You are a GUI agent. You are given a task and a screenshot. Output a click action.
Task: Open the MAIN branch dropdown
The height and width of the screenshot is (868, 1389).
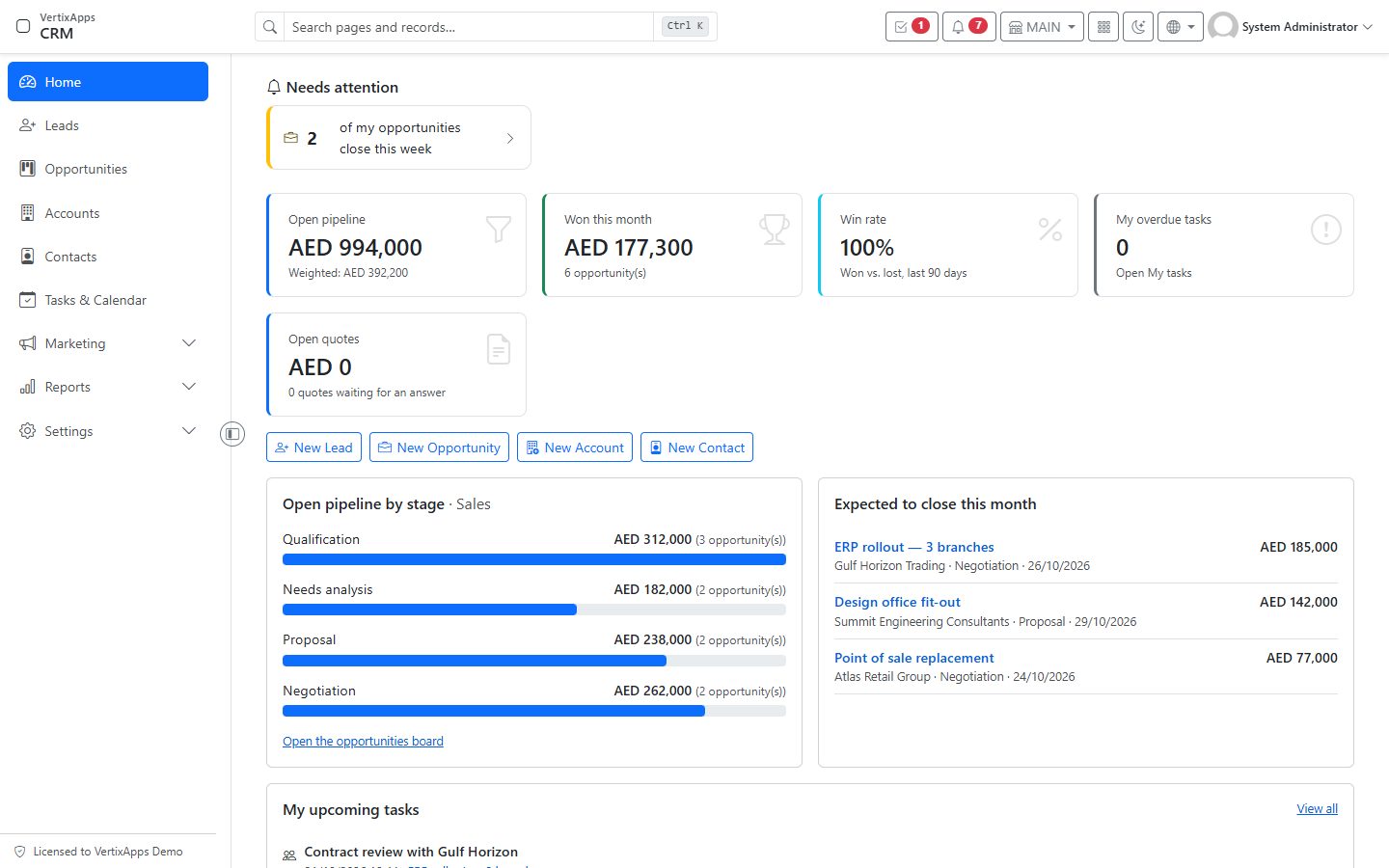[1042, 27]
